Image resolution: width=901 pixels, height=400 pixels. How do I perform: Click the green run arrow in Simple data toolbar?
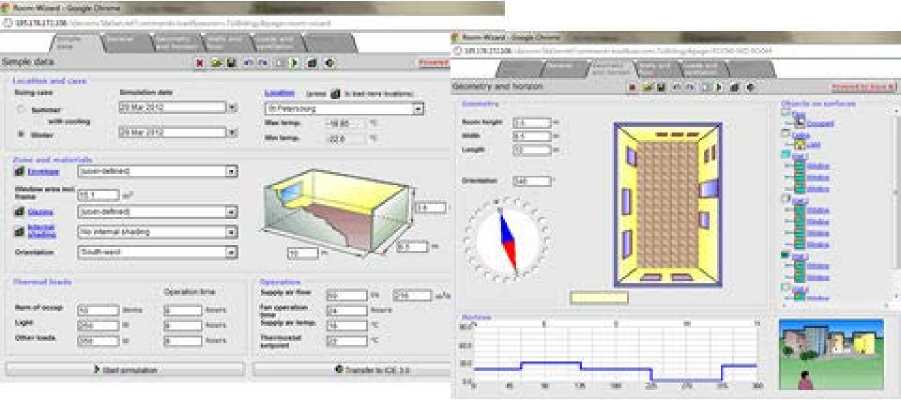(294, 63)
